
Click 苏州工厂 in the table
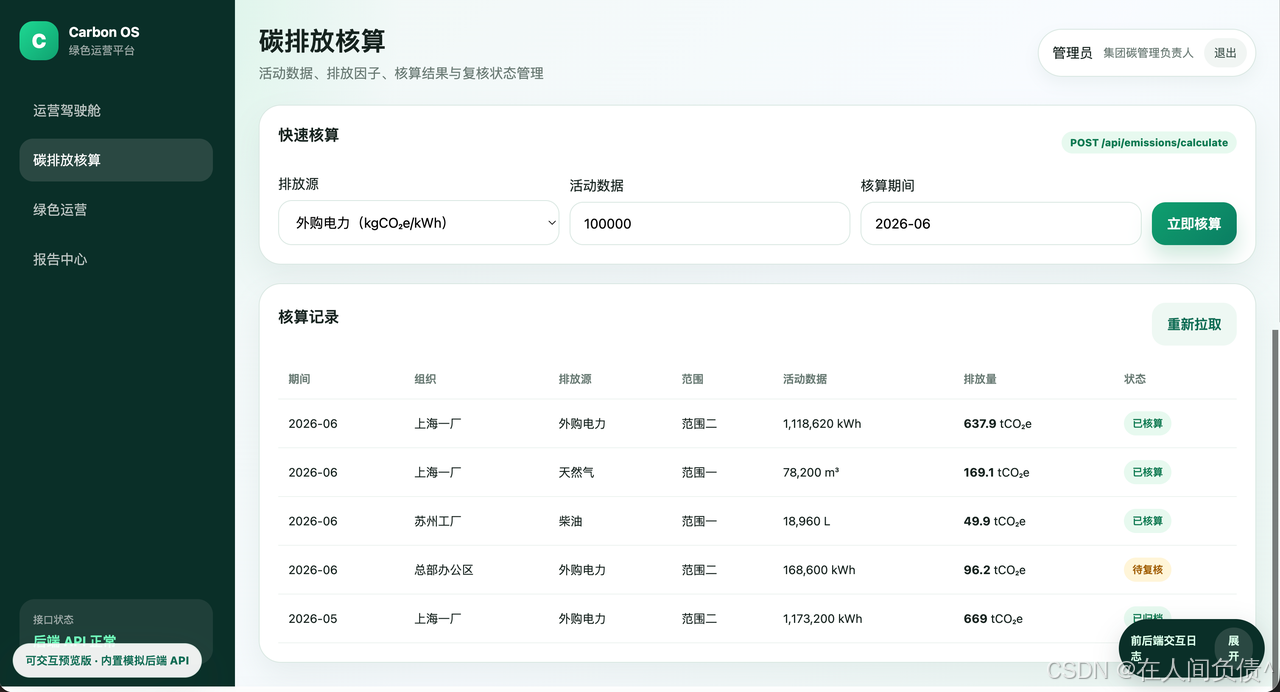(438, 521)
